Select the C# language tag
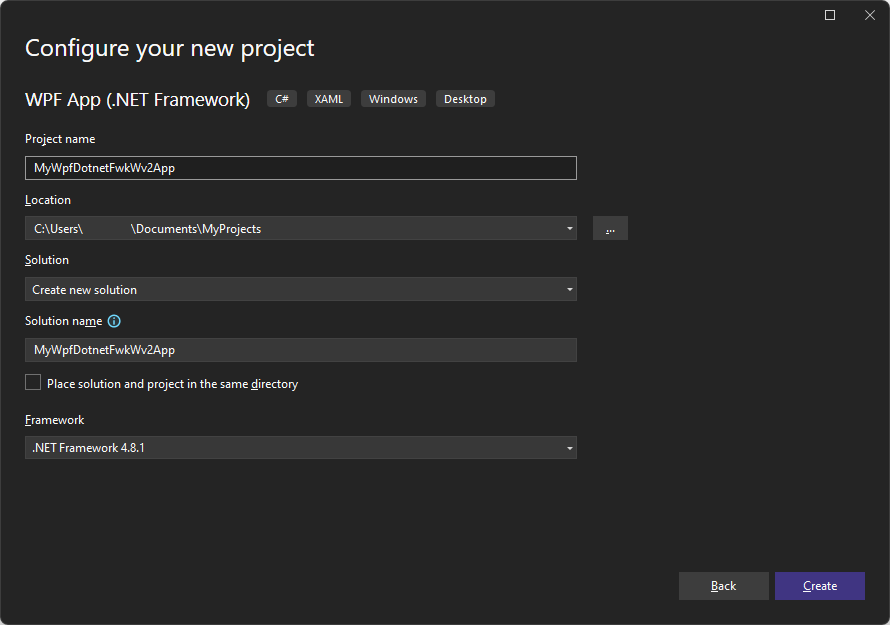The image size is (890, 625). 281,98
